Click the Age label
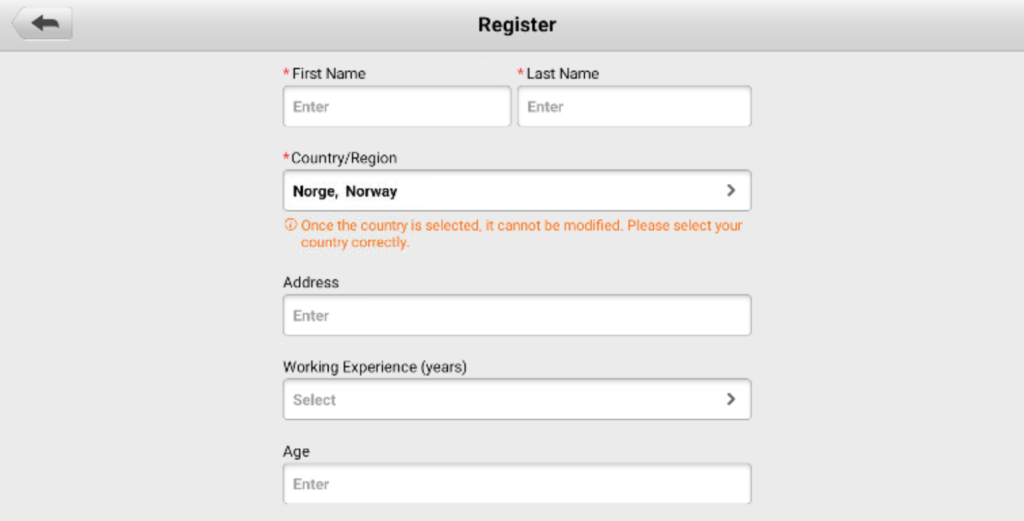Viewport: 1024px width, 521px height. point(296,452)
